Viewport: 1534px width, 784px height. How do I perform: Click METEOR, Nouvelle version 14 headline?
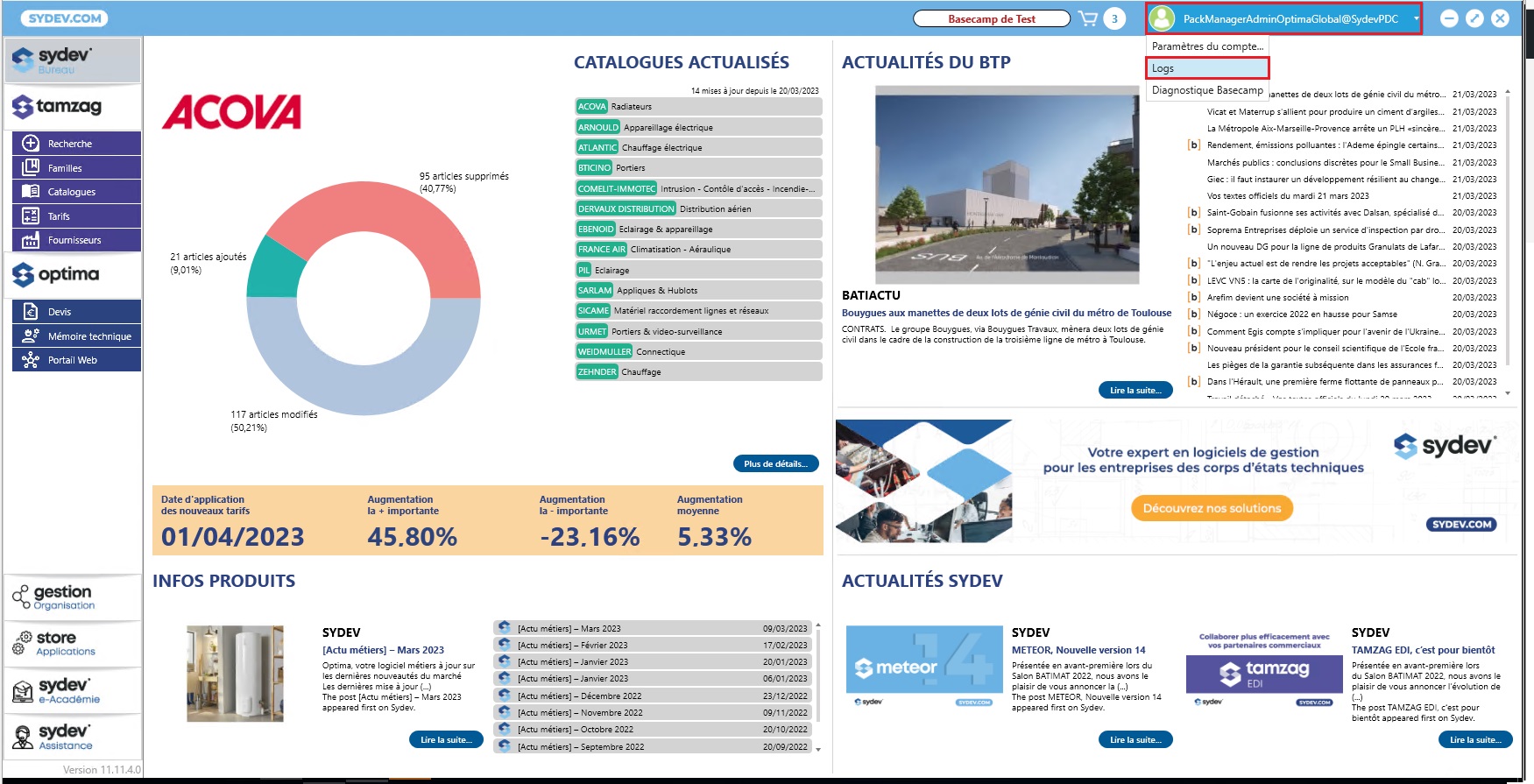point(1078,650)
